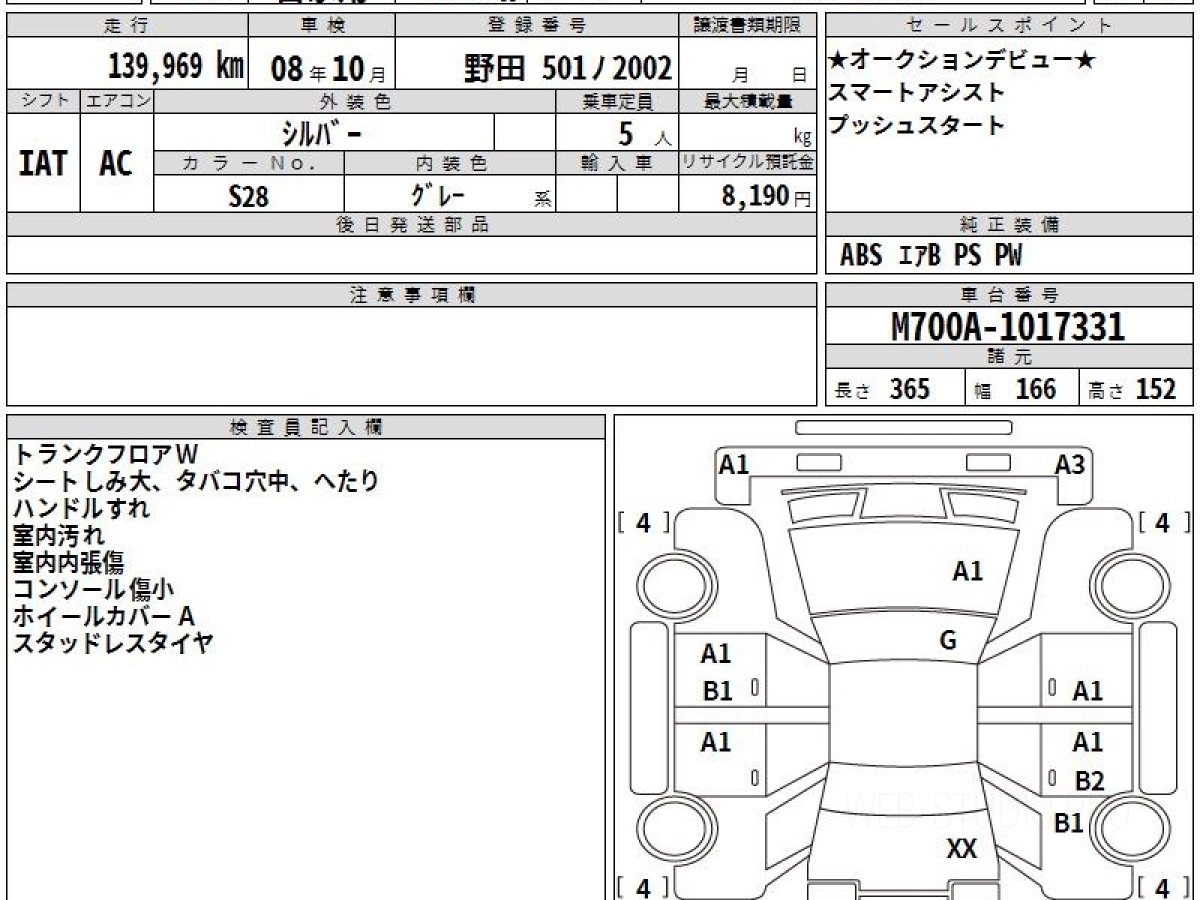Click the プッシュスタート sales point text

pos(916,126)
